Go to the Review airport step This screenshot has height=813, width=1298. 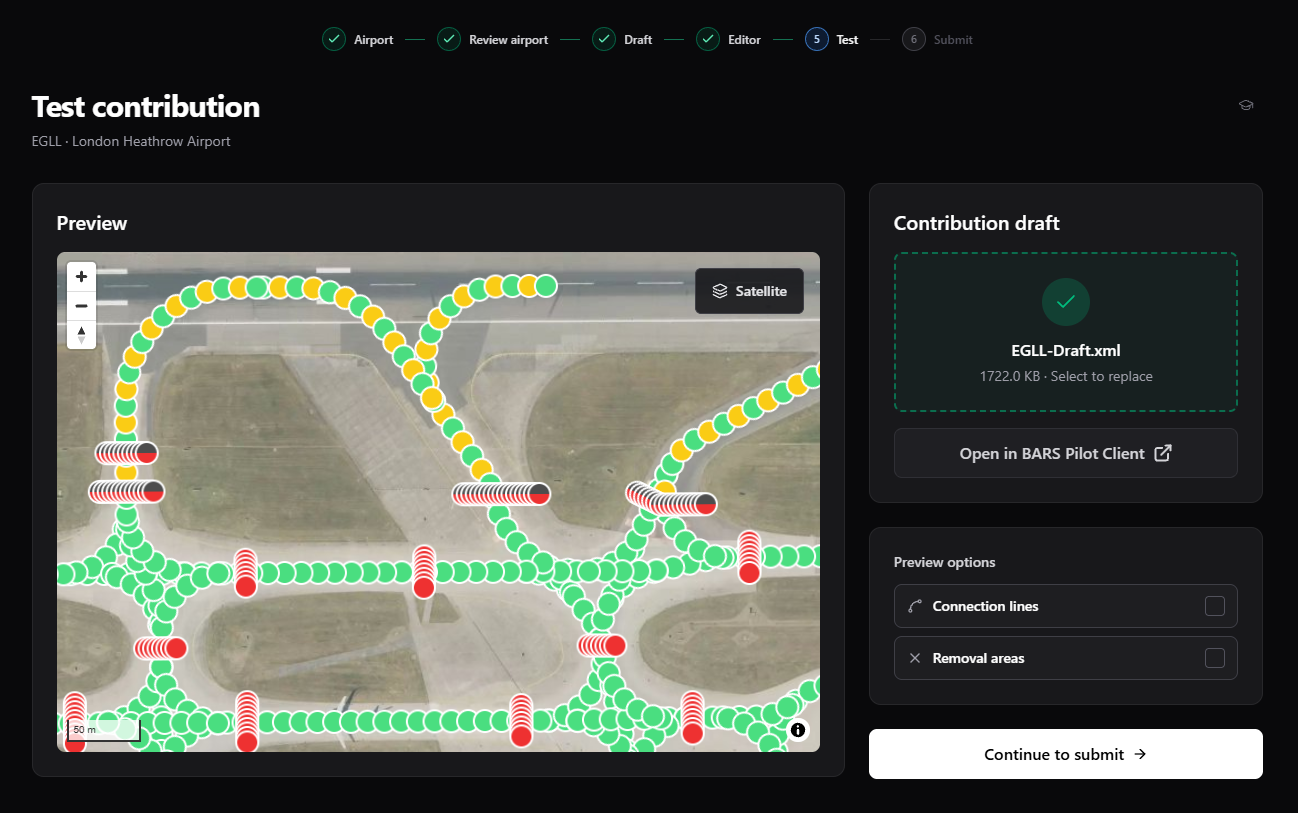[x=493, y=40]
